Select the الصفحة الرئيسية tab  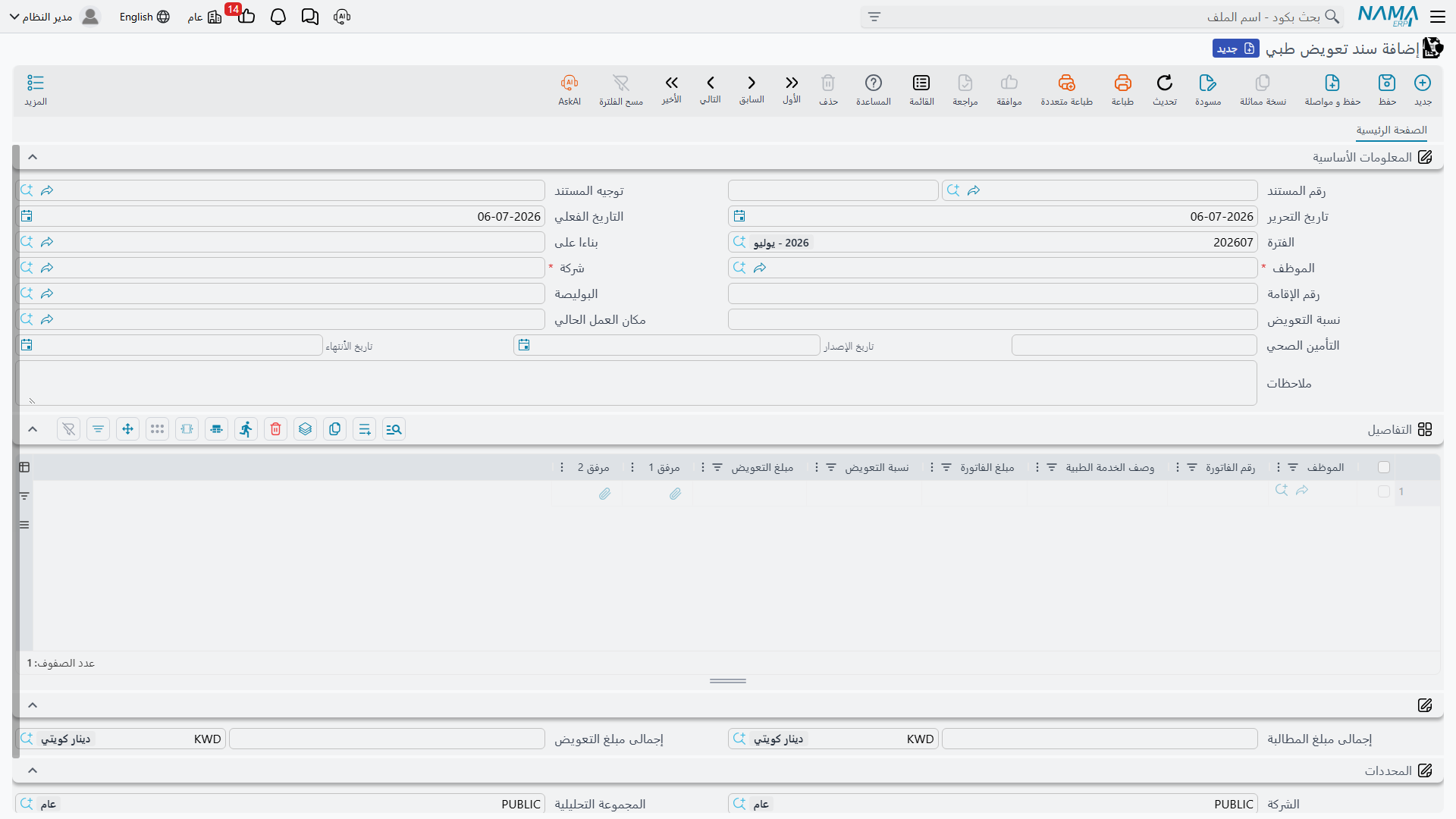[x=1392, y=130]
